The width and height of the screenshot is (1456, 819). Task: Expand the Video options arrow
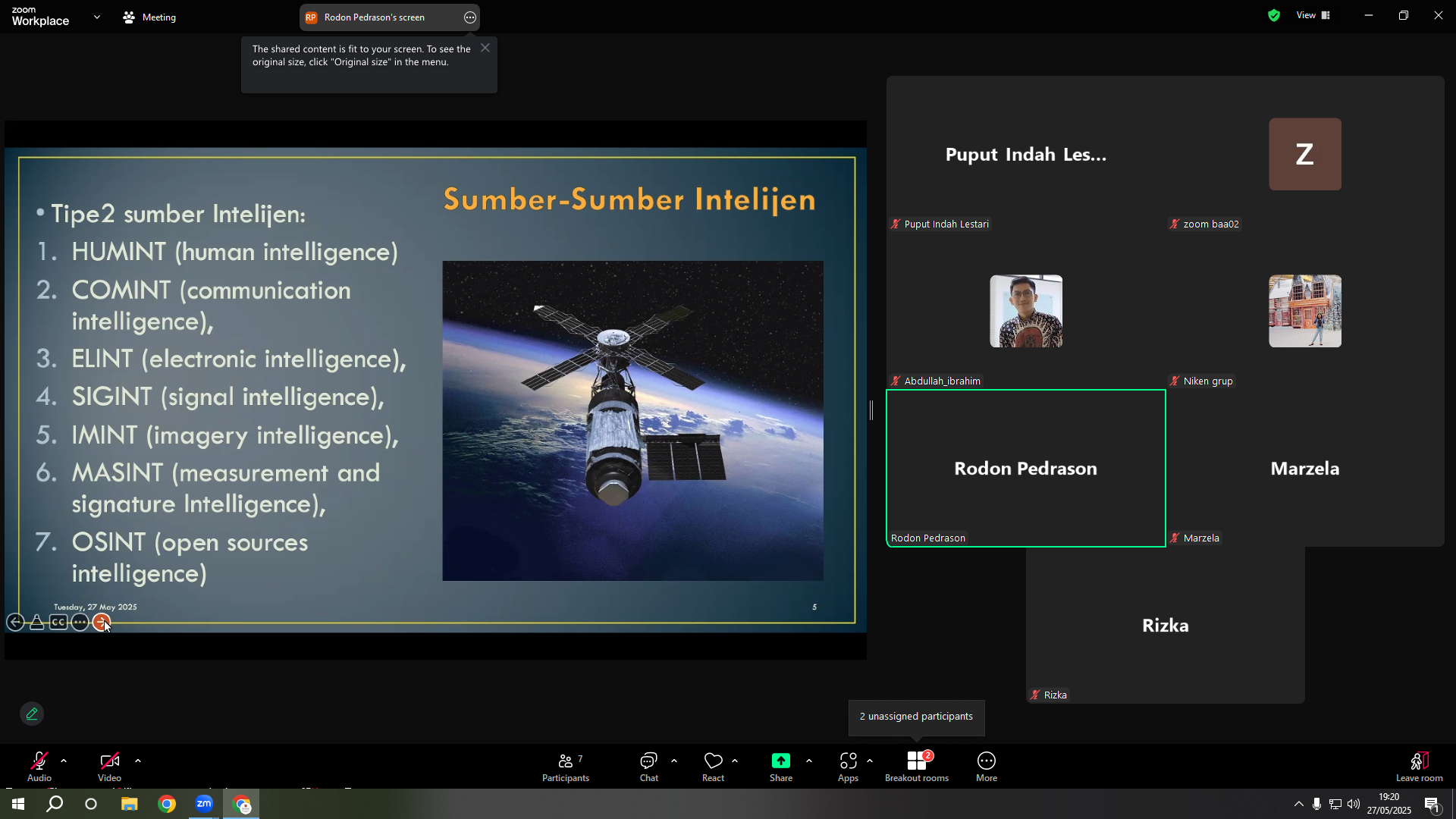[x=138, y=761]
